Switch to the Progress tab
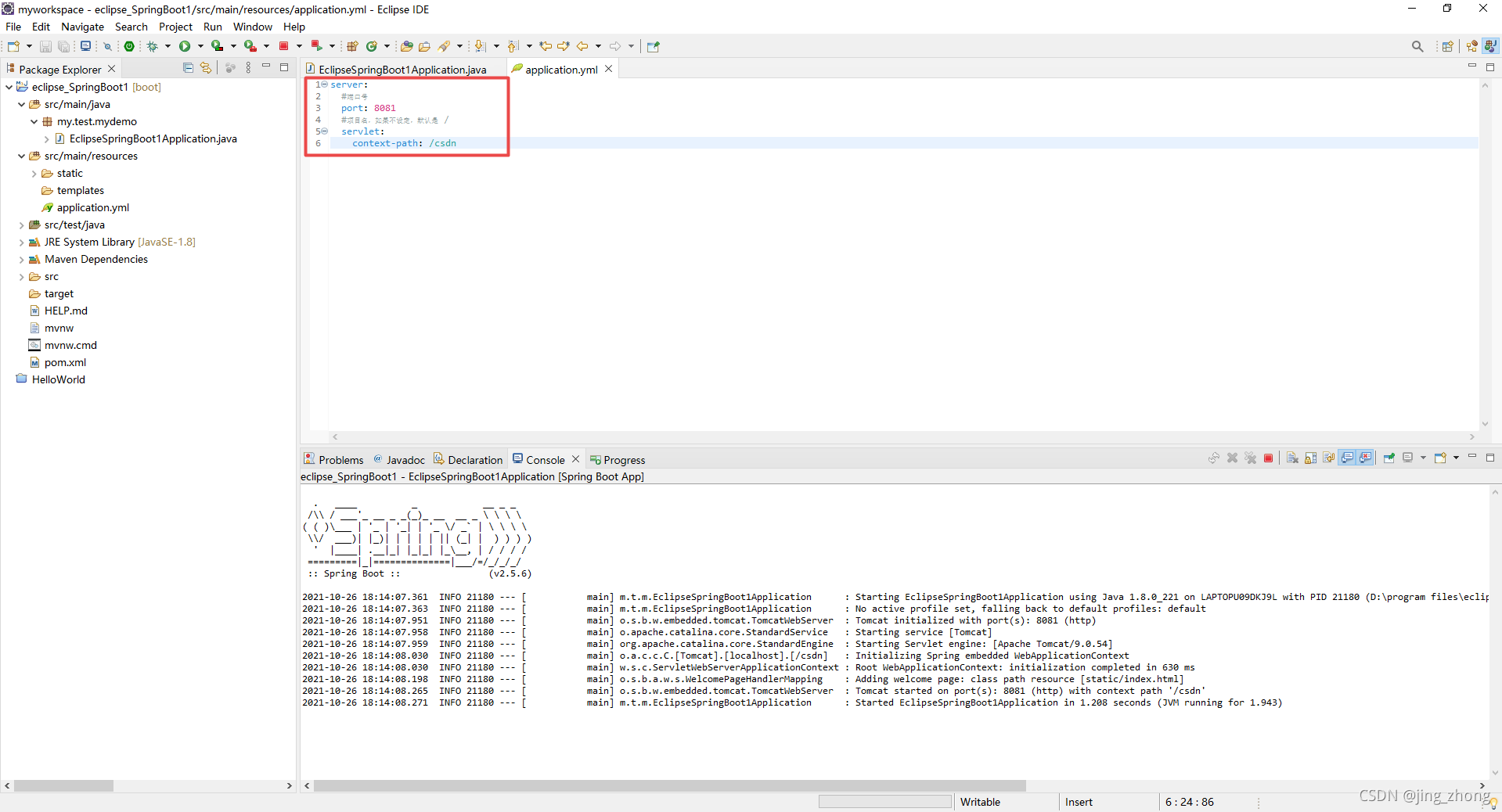The height and width of the screenshot is (812, 1502). point(618,459)
